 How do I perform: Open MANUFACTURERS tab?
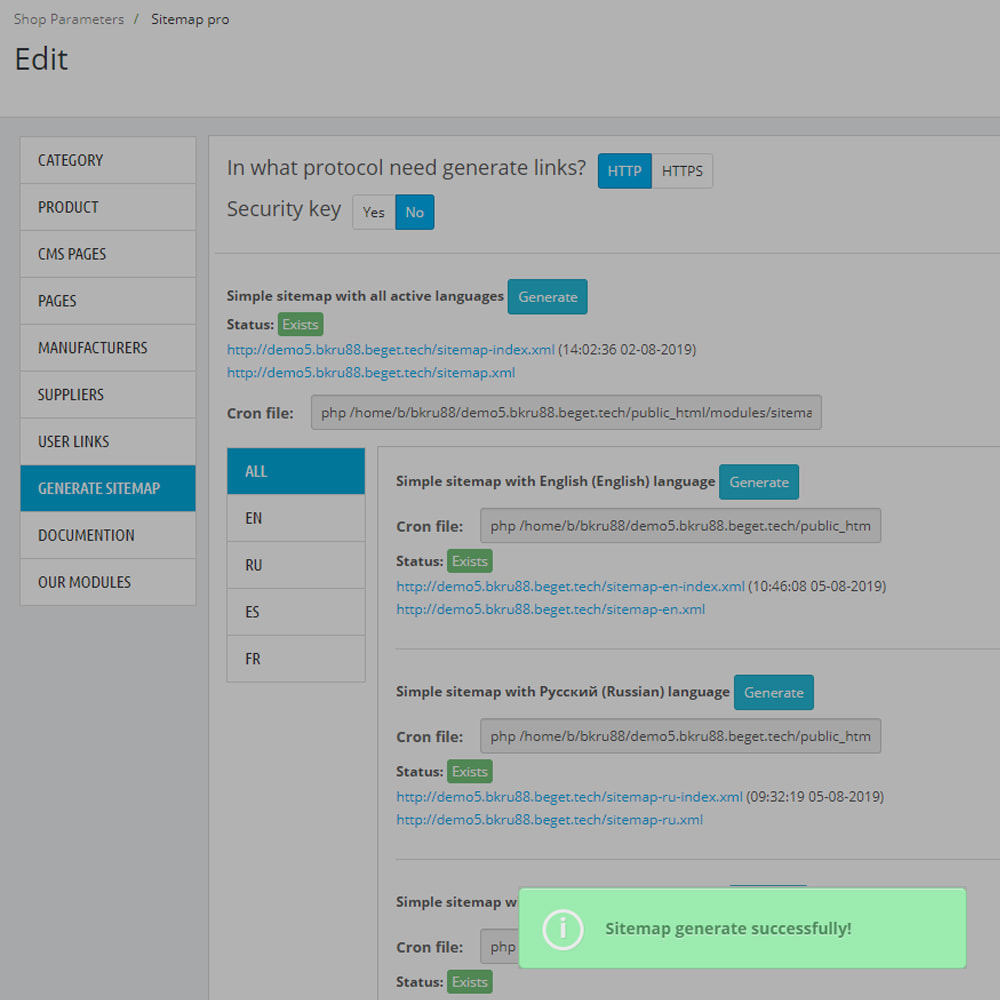(x=108, y=348)
